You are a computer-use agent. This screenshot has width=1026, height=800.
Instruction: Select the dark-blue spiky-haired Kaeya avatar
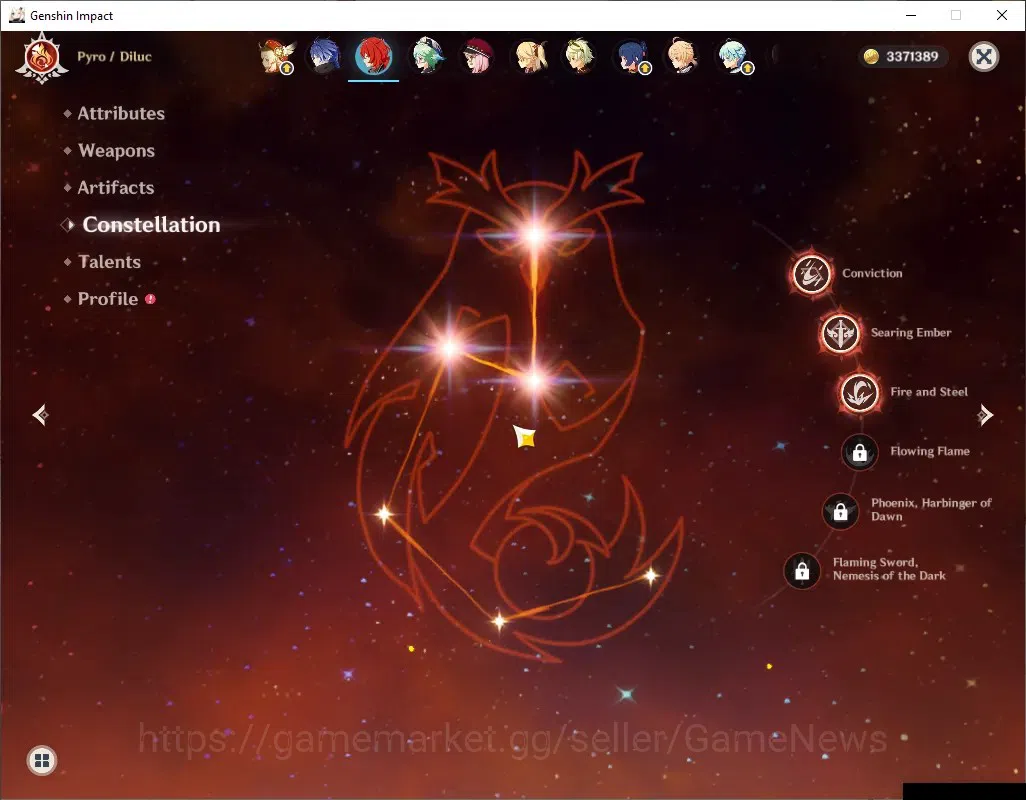click(x=325, y=56)
